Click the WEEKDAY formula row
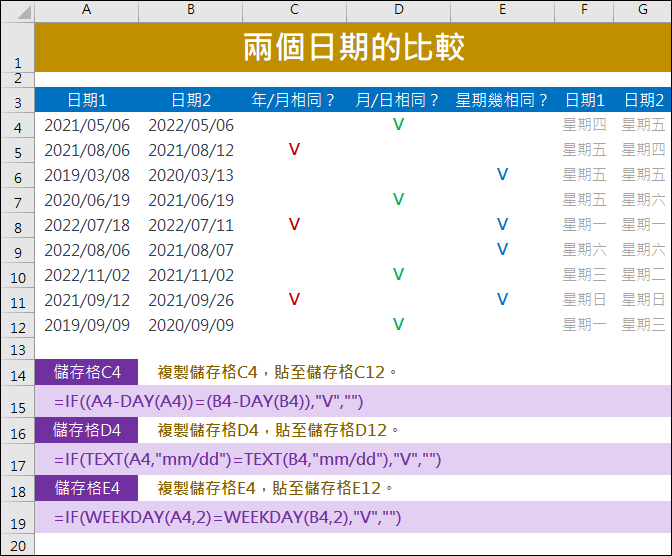Image resolution: width=672 pixels, height=556 pixels. pyautogui.click(x=353, y=517)
